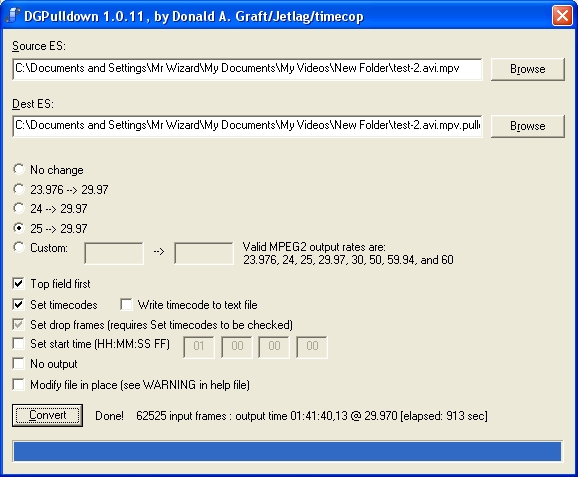Browse for the Source ES file
The height and width of the screenshot is (477, 578).
coord(527,69)
